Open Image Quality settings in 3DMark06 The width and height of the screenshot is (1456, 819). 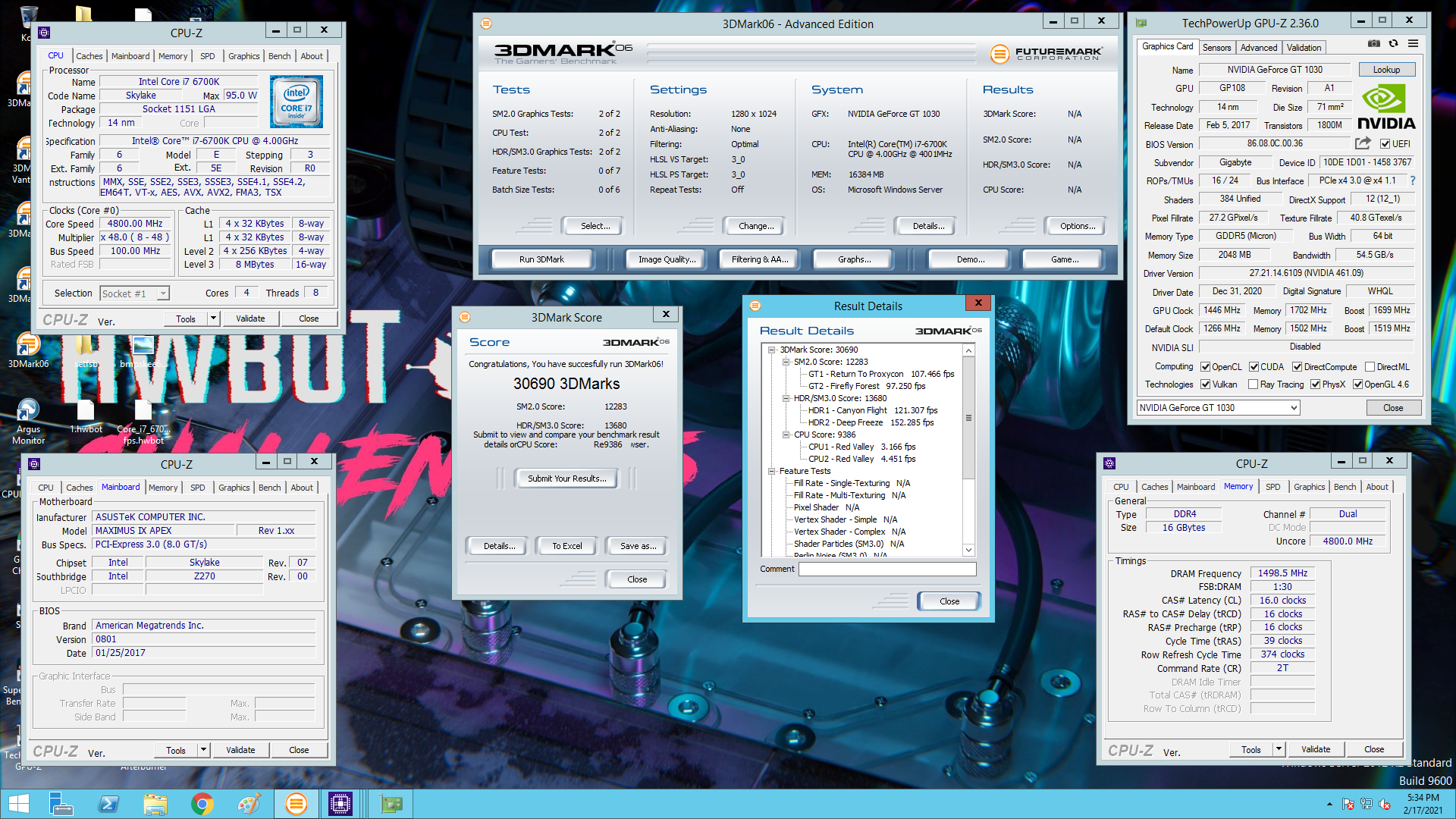[x=667, y=259]
